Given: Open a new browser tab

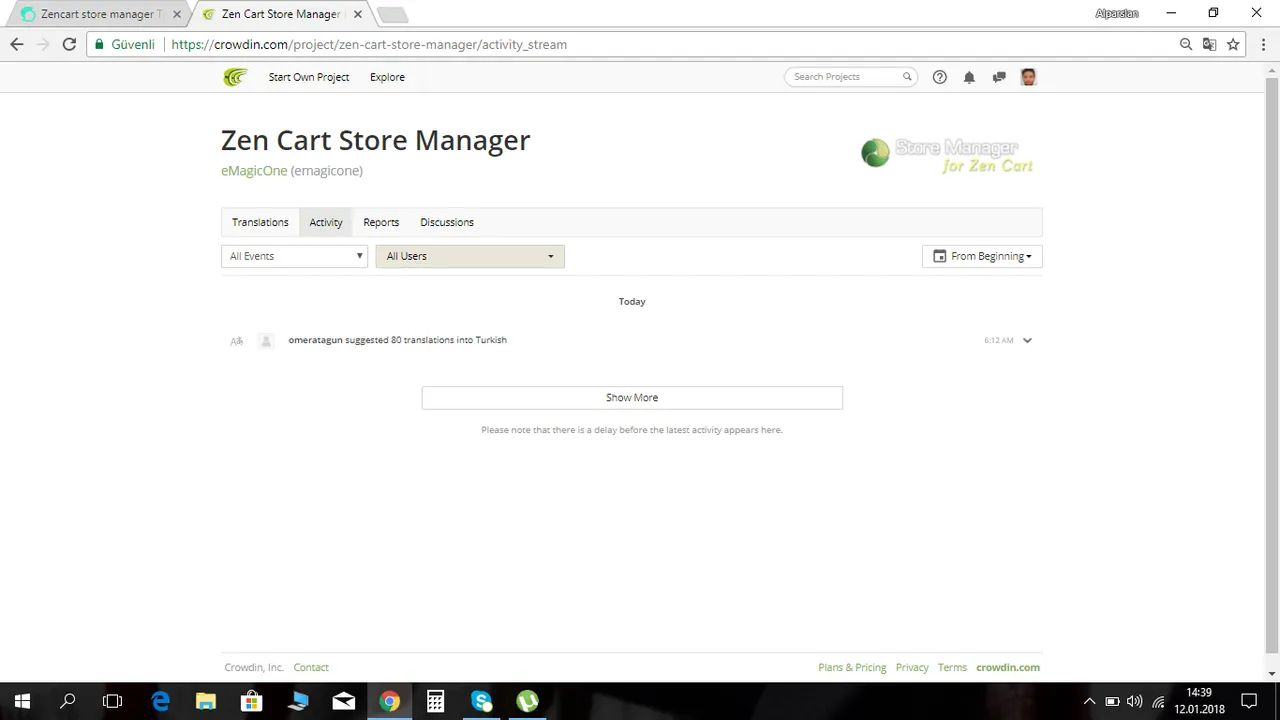Looking at the screenshot, I should click(x=392, y=14).
